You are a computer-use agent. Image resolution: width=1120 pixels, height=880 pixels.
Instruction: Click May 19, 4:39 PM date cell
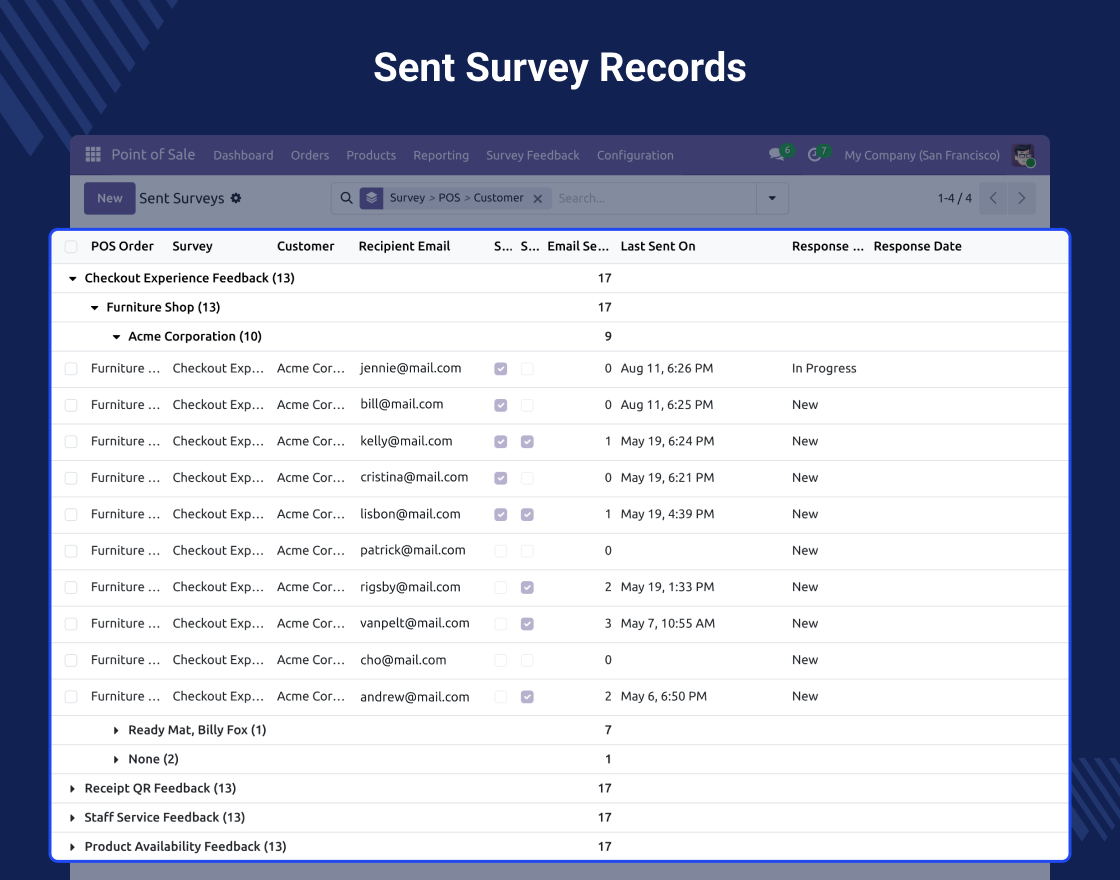pyautogui.click(x=667, y=514)
